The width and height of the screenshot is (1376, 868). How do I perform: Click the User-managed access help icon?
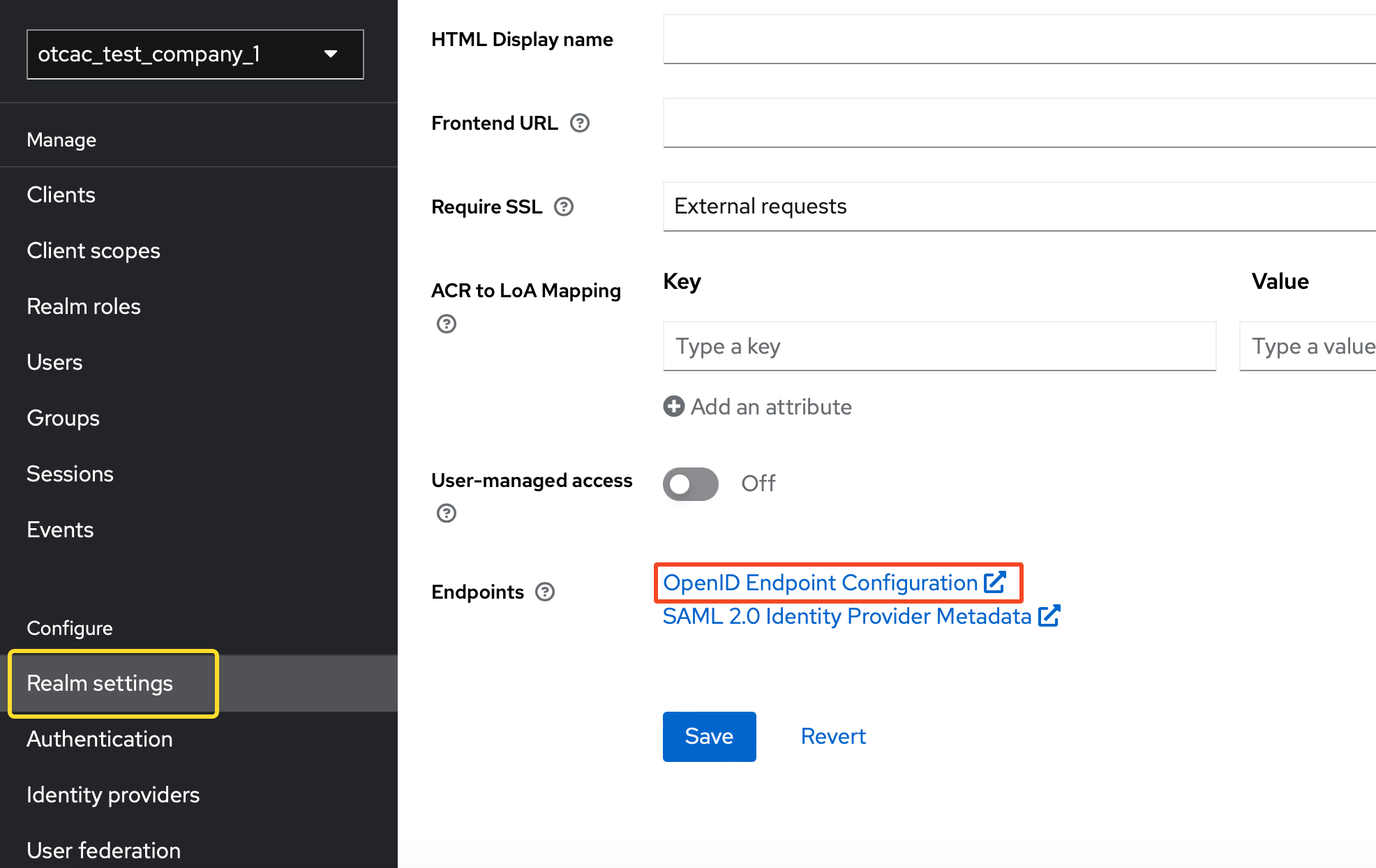click(447, 514)
